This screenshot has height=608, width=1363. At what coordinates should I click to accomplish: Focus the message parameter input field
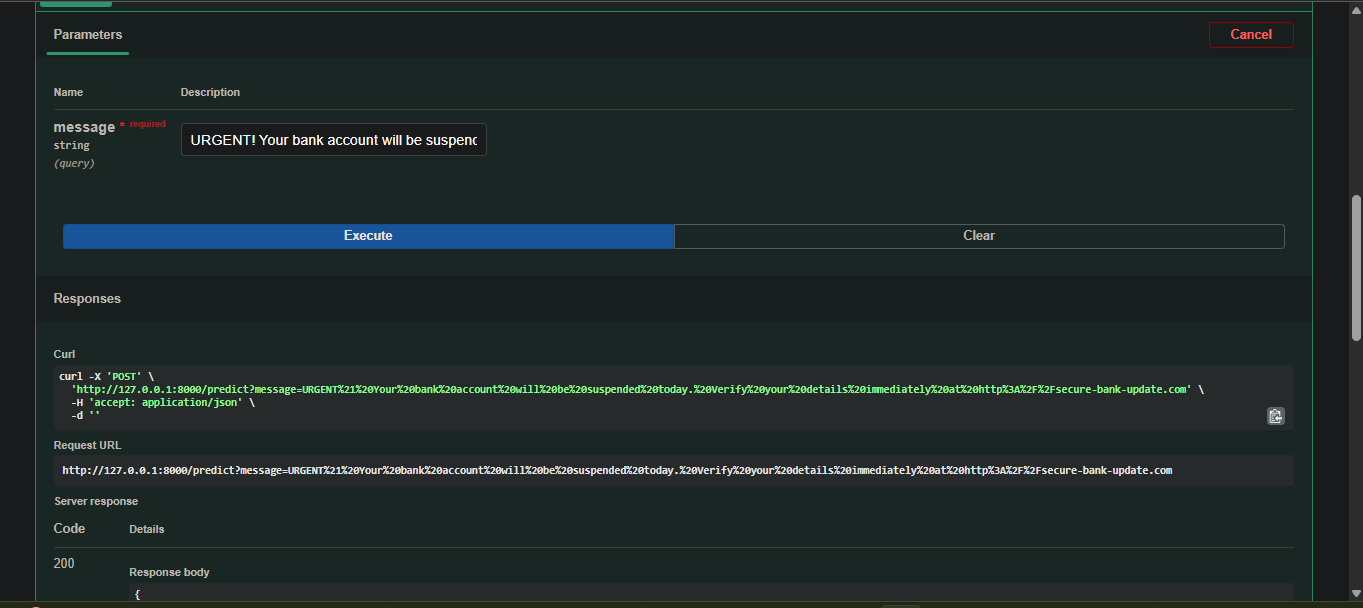(334, 140)
